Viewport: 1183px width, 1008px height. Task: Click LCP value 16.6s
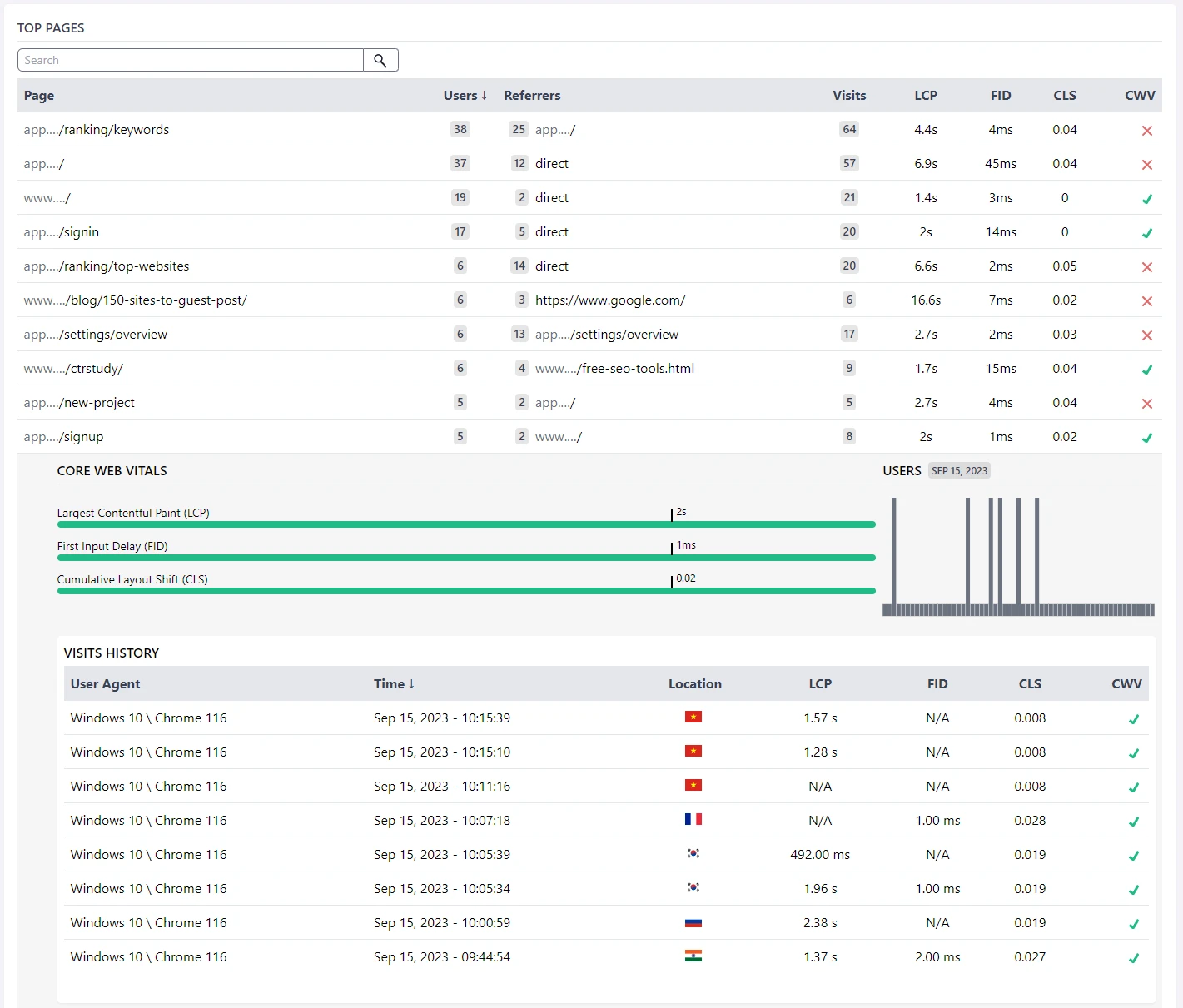pos(926,300)
